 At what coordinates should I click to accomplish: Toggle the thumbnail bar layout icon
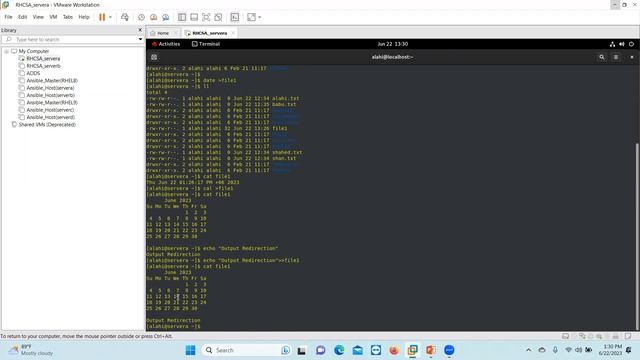[x=194, y=17]
